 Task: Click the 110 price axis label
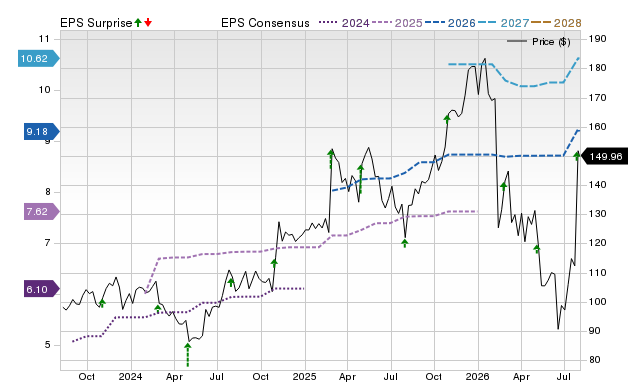coord(598,273)
